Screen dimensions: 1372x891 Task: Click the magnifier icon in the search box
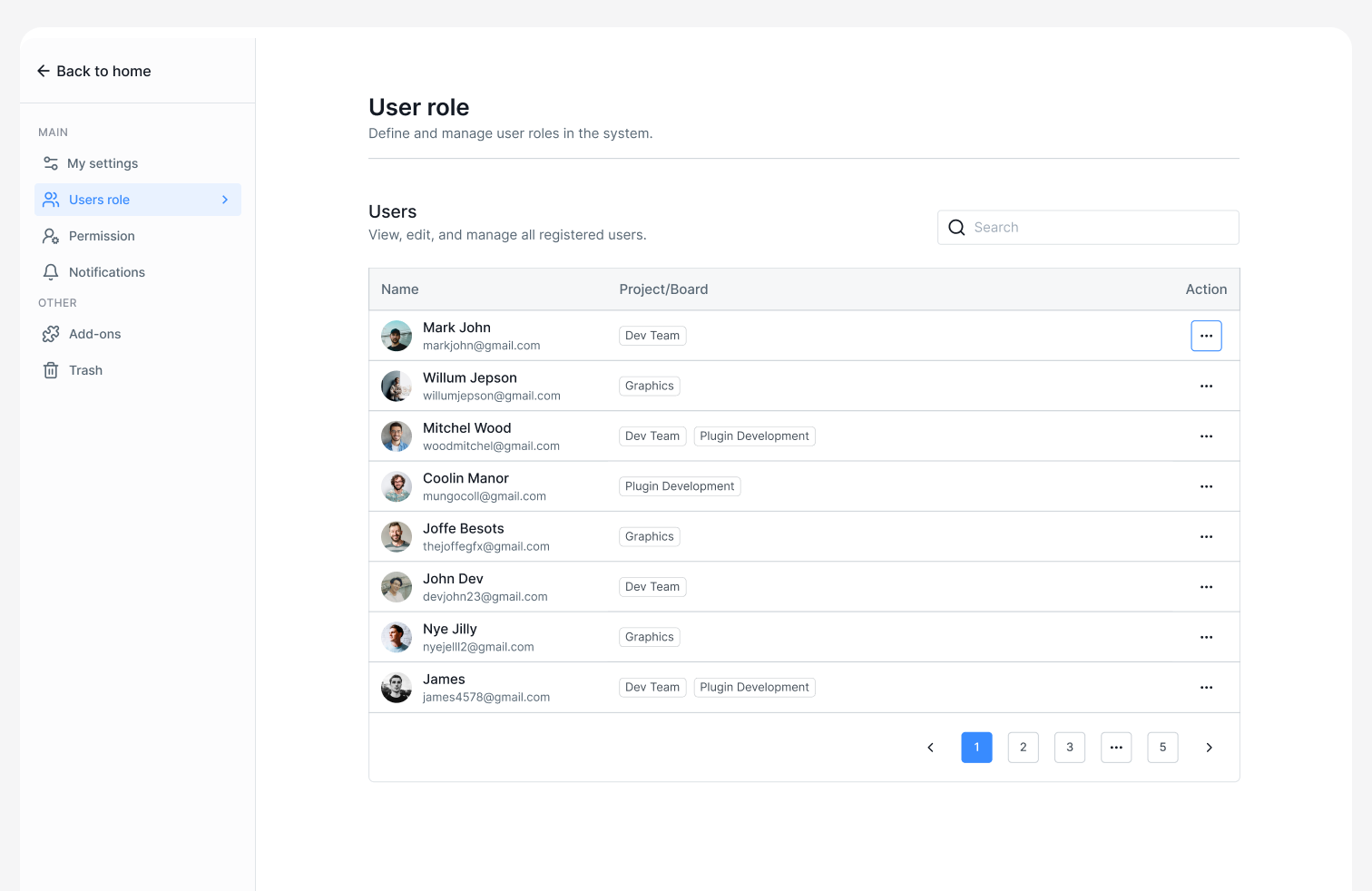pyautogui.click(x=956, y=227)
